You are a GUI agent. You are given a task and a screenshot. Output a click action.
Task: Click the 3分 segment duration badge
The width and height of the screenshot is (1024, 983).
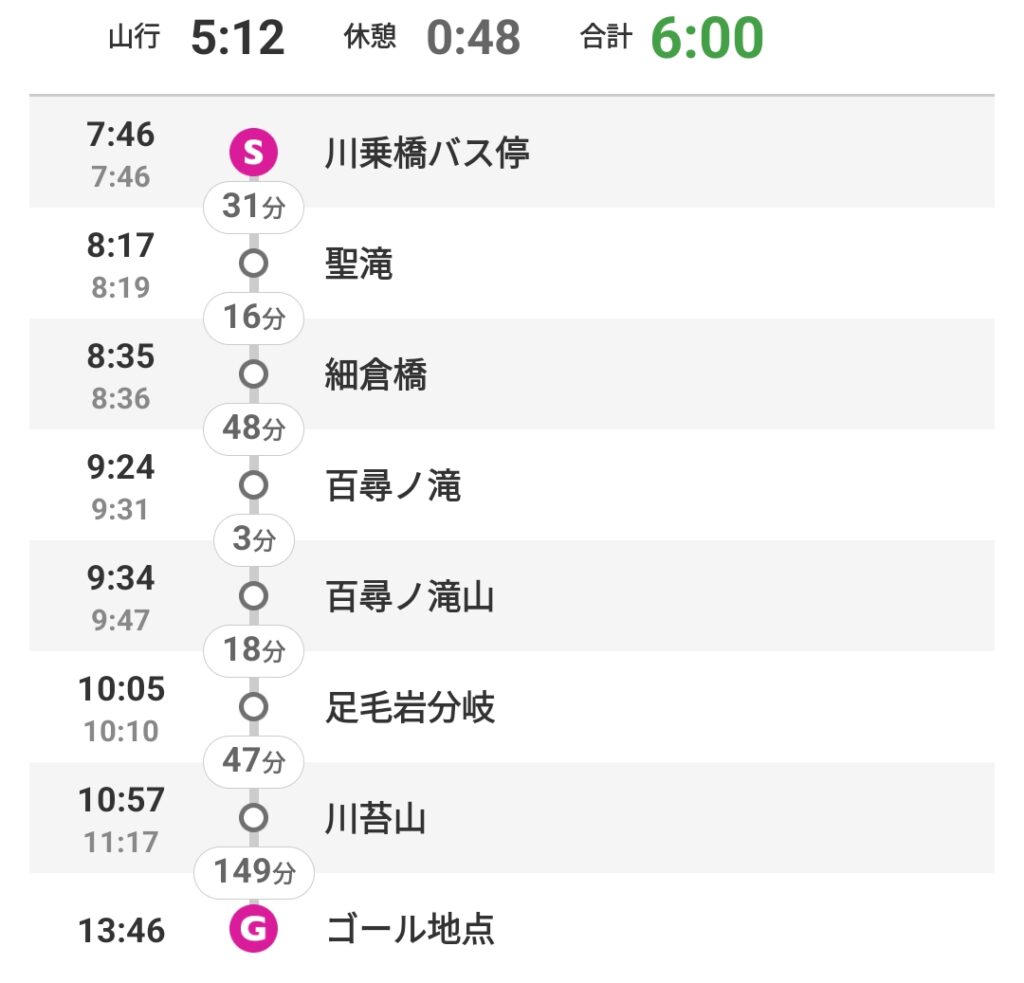(253, 540)
